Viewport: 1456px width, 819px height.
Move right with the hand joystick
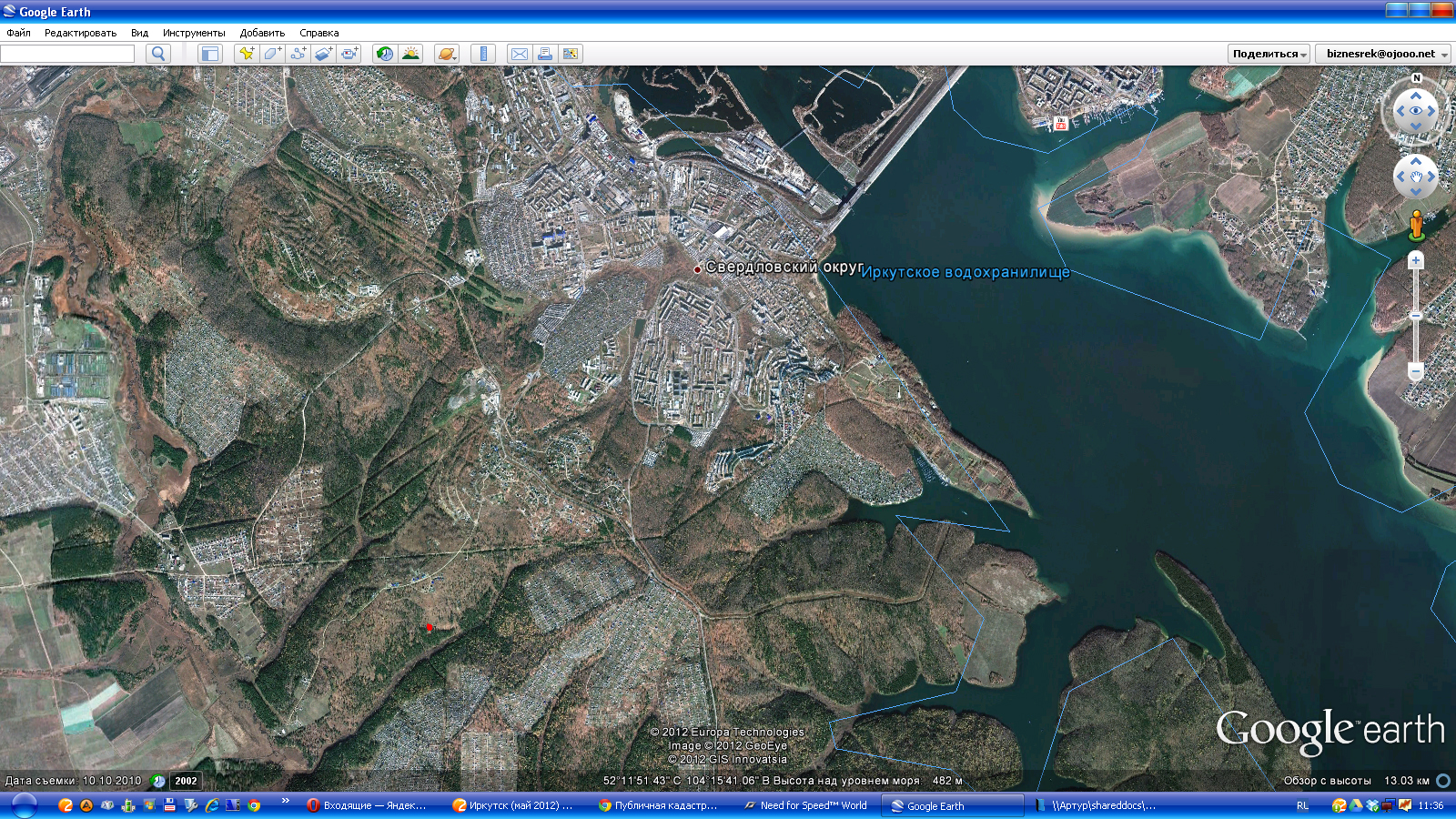tap(1431, 177)
